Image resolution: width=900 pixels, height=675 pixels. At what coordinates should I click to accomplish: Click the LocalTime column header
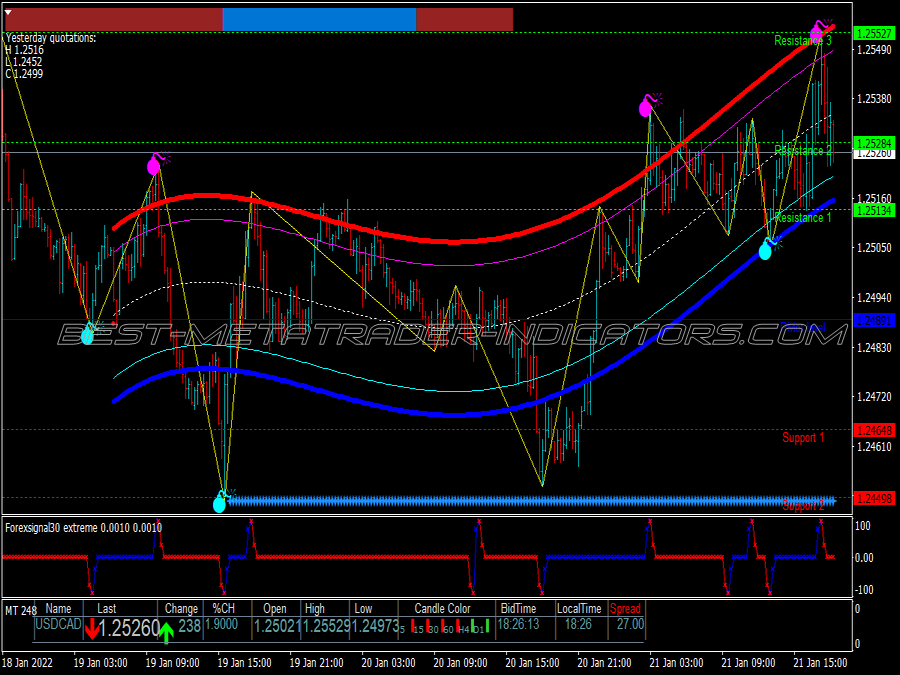coord(579,608)
